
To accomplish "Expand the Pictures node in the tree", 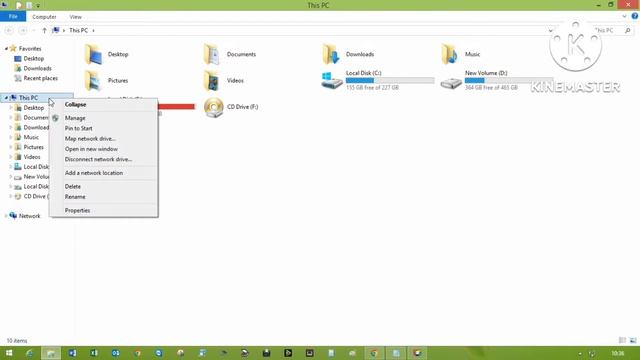I will point(11,147).
